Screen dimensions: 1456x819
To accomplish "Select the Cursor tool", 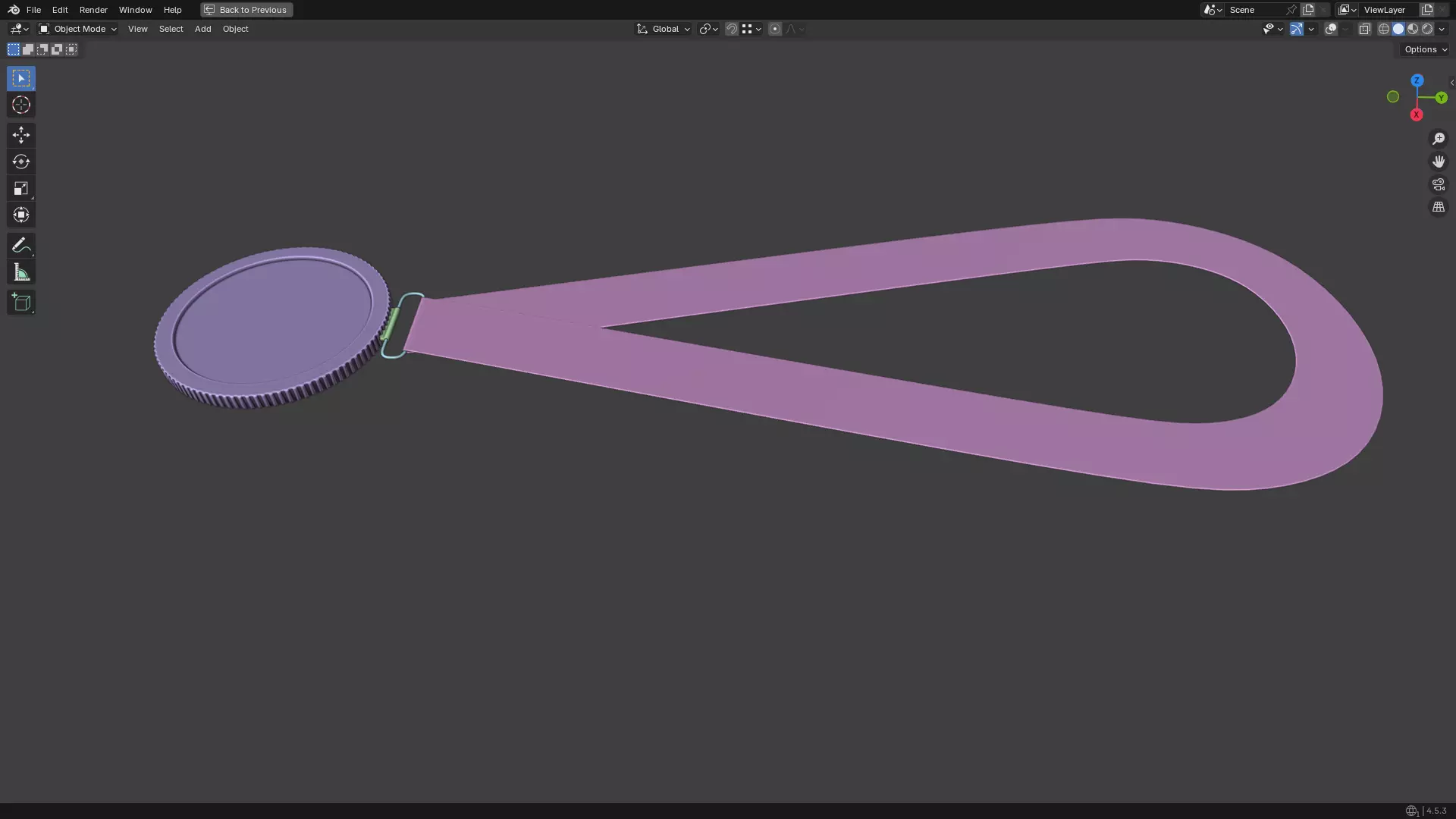I will (x=20, y=105).
